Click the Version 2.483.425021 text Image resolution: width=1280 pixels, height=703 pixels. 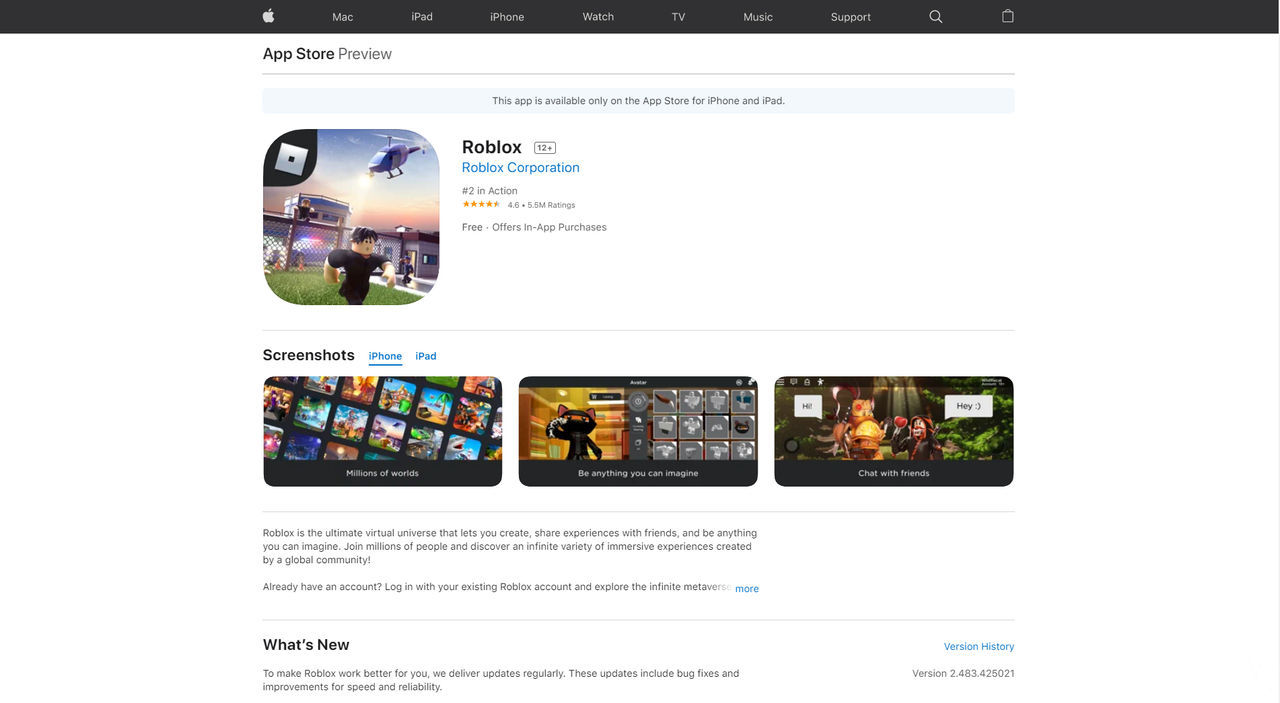pos(963,674)
